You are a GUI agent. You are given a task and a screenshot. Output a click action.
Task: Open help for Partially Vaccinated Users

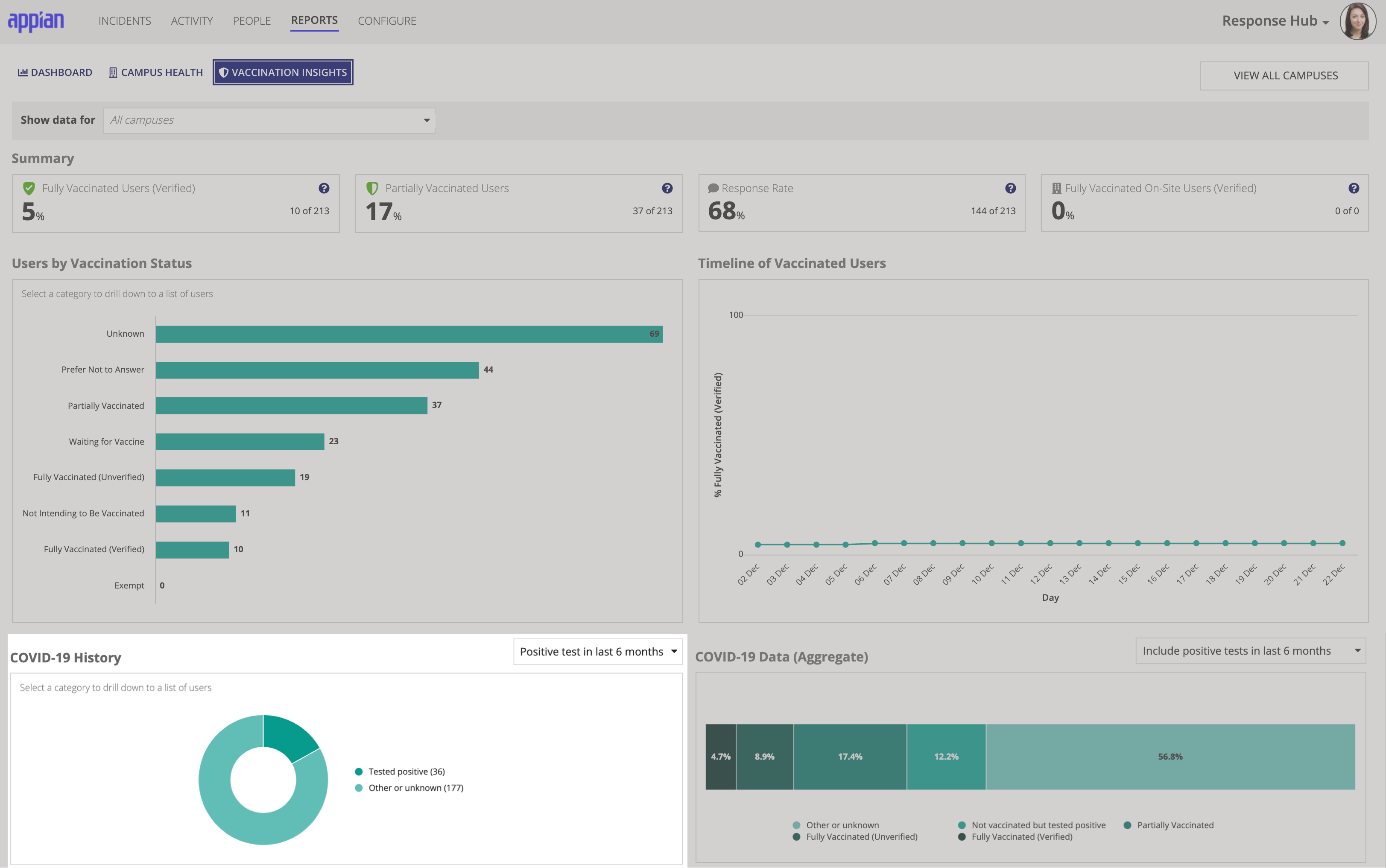(667, 188)
